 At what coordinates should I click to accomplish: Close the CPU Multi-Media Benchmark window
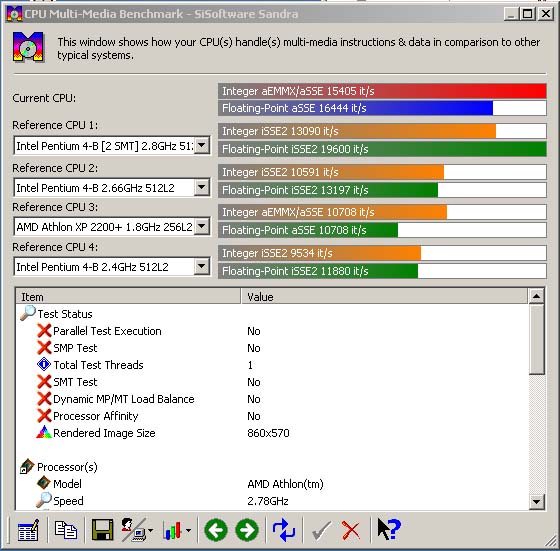tap(546, 14)
